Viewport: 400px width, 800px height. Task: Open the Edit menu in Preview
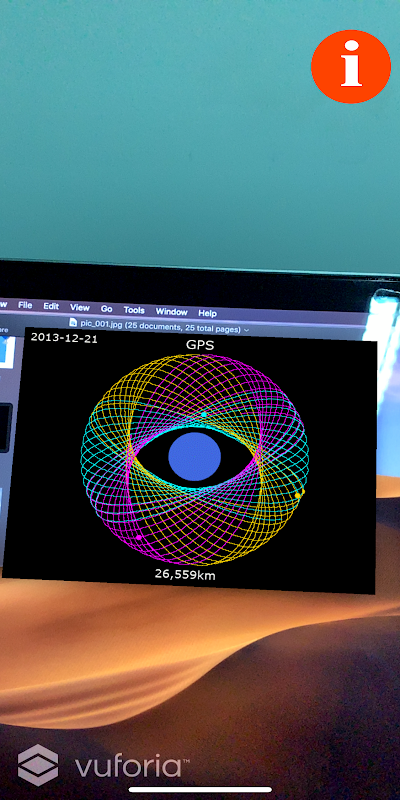[51, 307]
